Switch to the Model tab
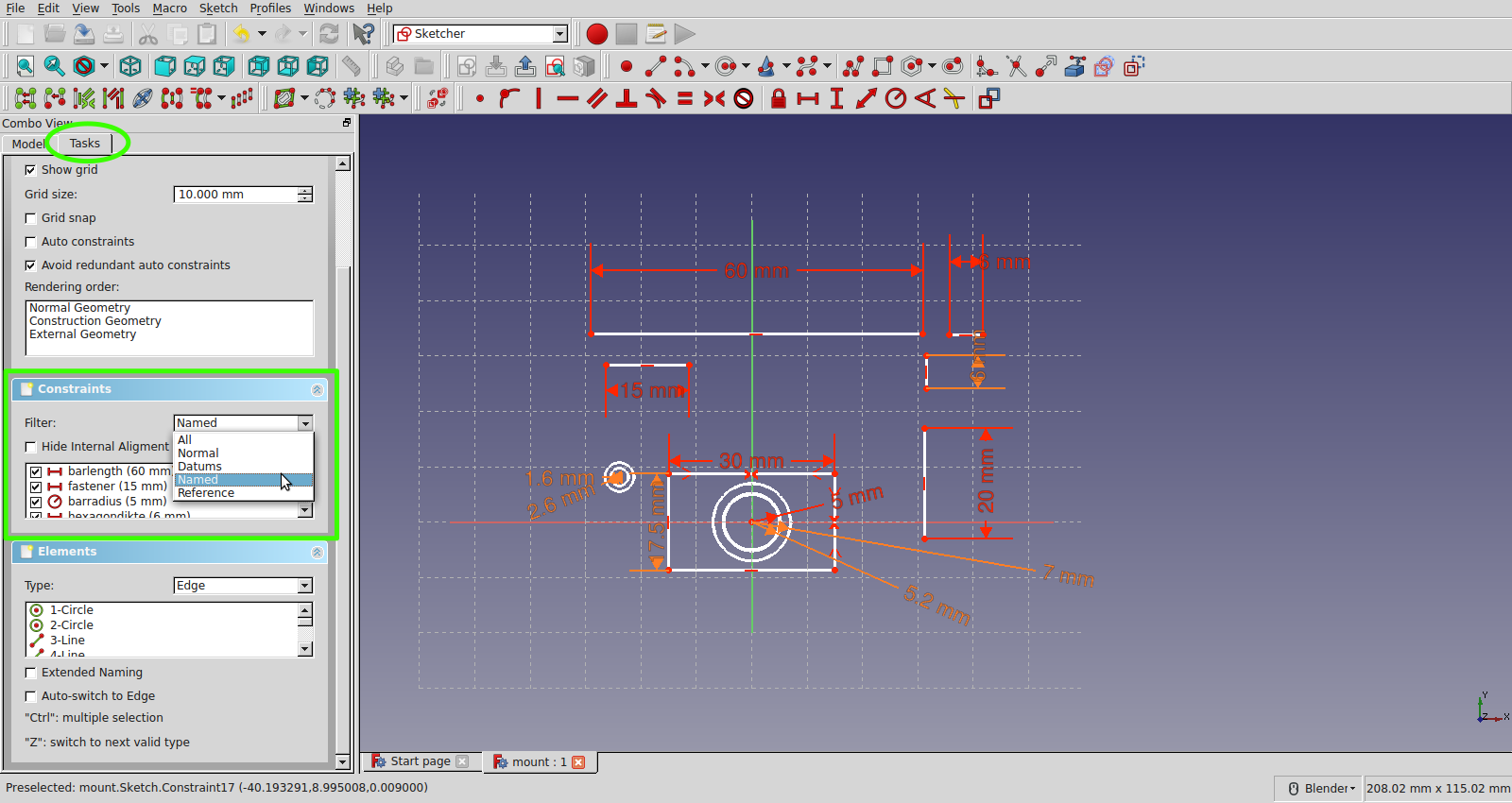 (27, 144)
